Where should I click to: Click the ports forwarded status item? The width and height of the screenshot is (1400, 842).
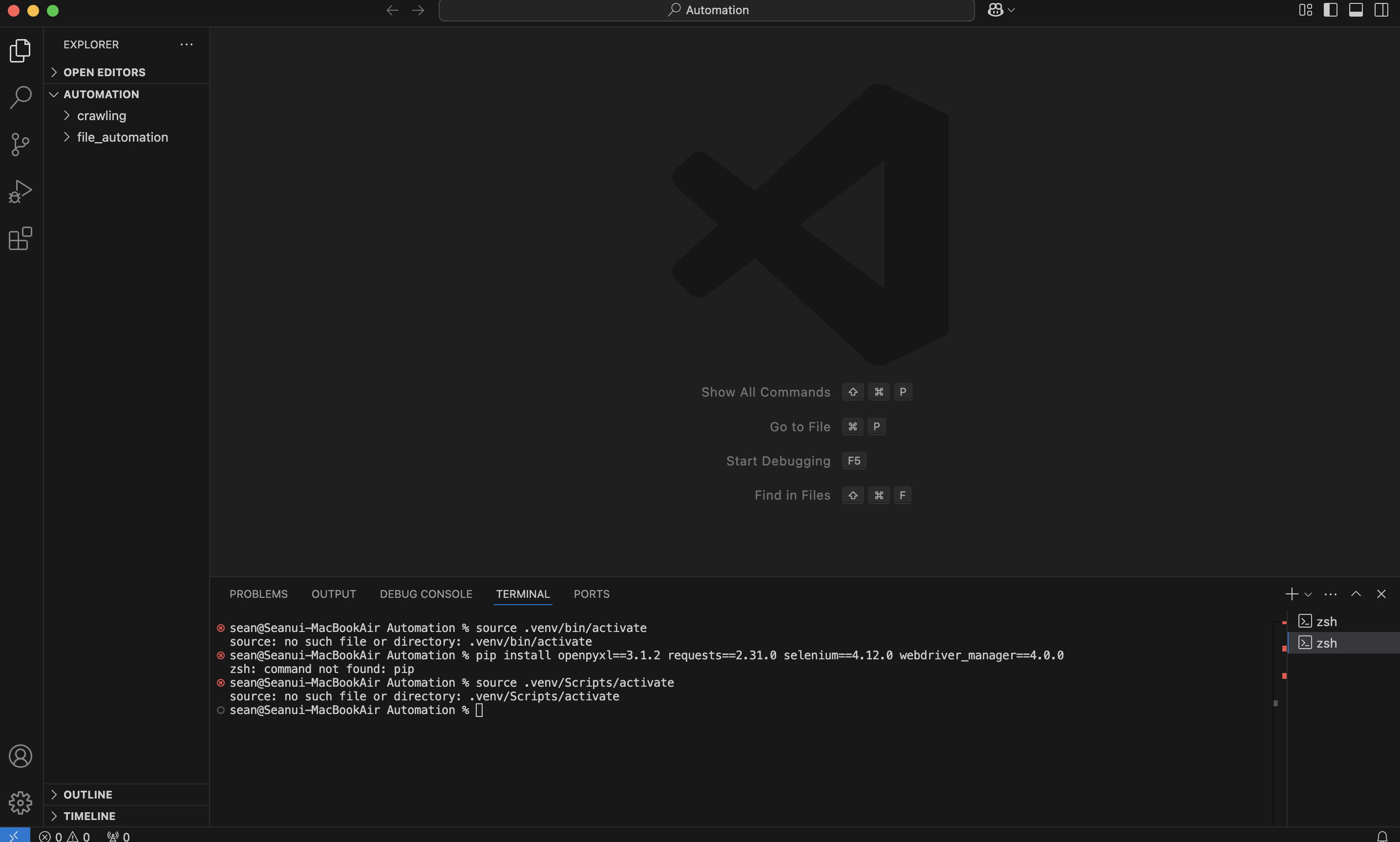tap(118, 836)
